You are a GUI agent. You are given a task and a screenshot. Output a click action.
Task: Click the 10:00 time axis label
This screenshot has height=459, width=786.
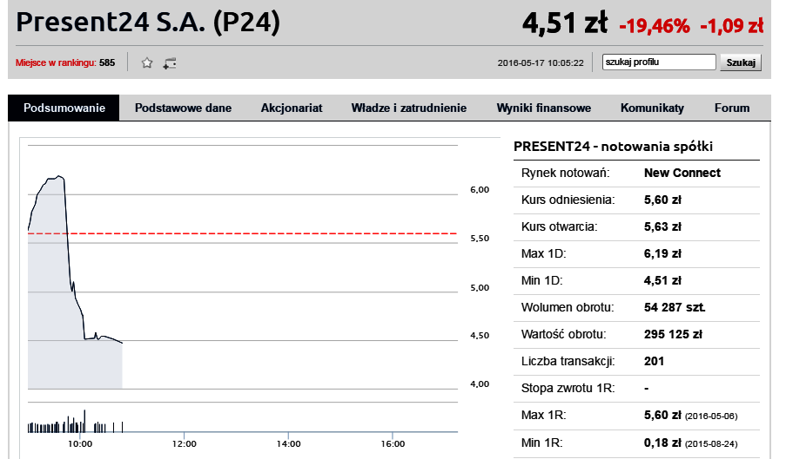pyautogui.click(x=80, y=444)
